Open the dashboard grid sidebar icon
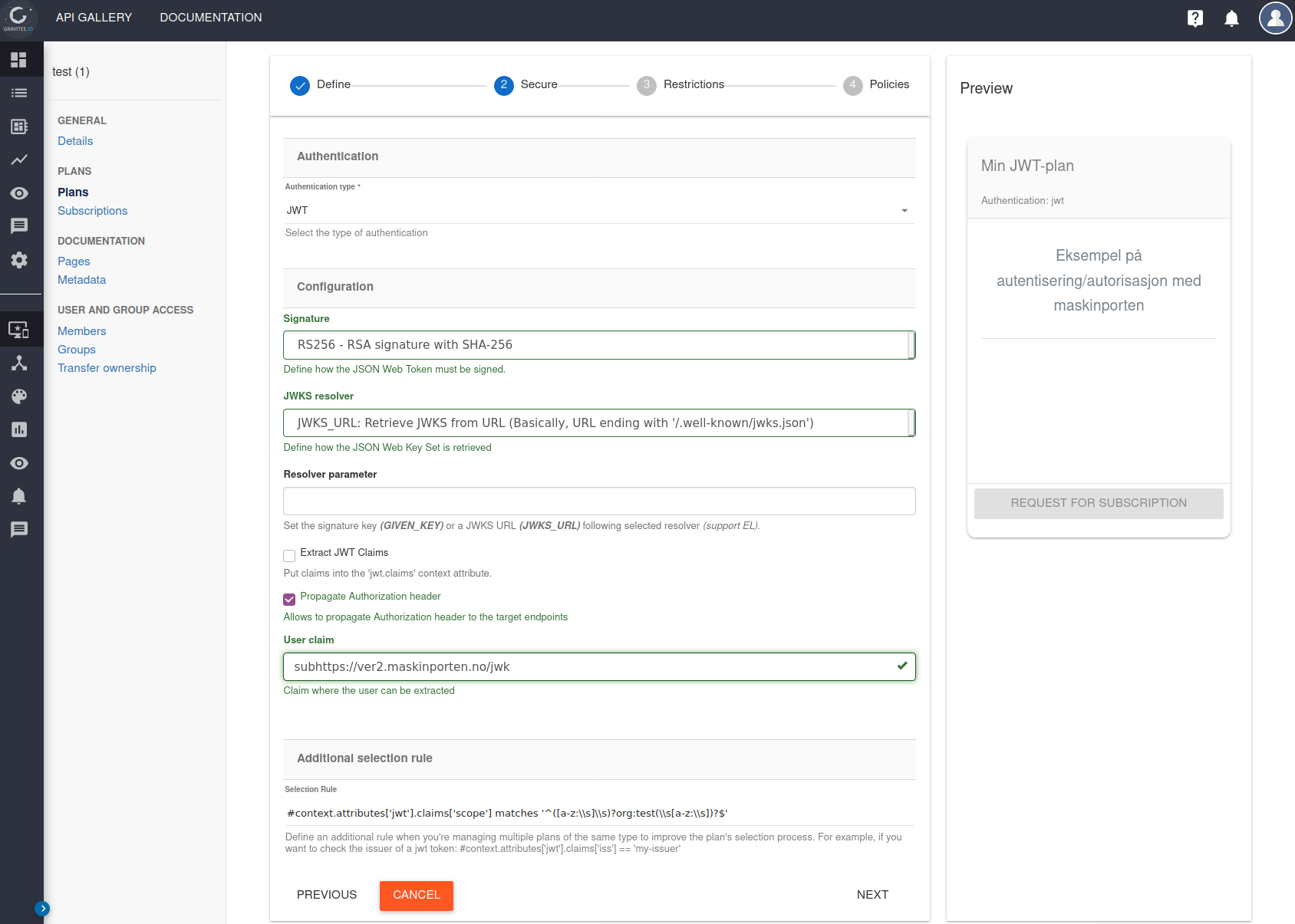 point(19,60)
